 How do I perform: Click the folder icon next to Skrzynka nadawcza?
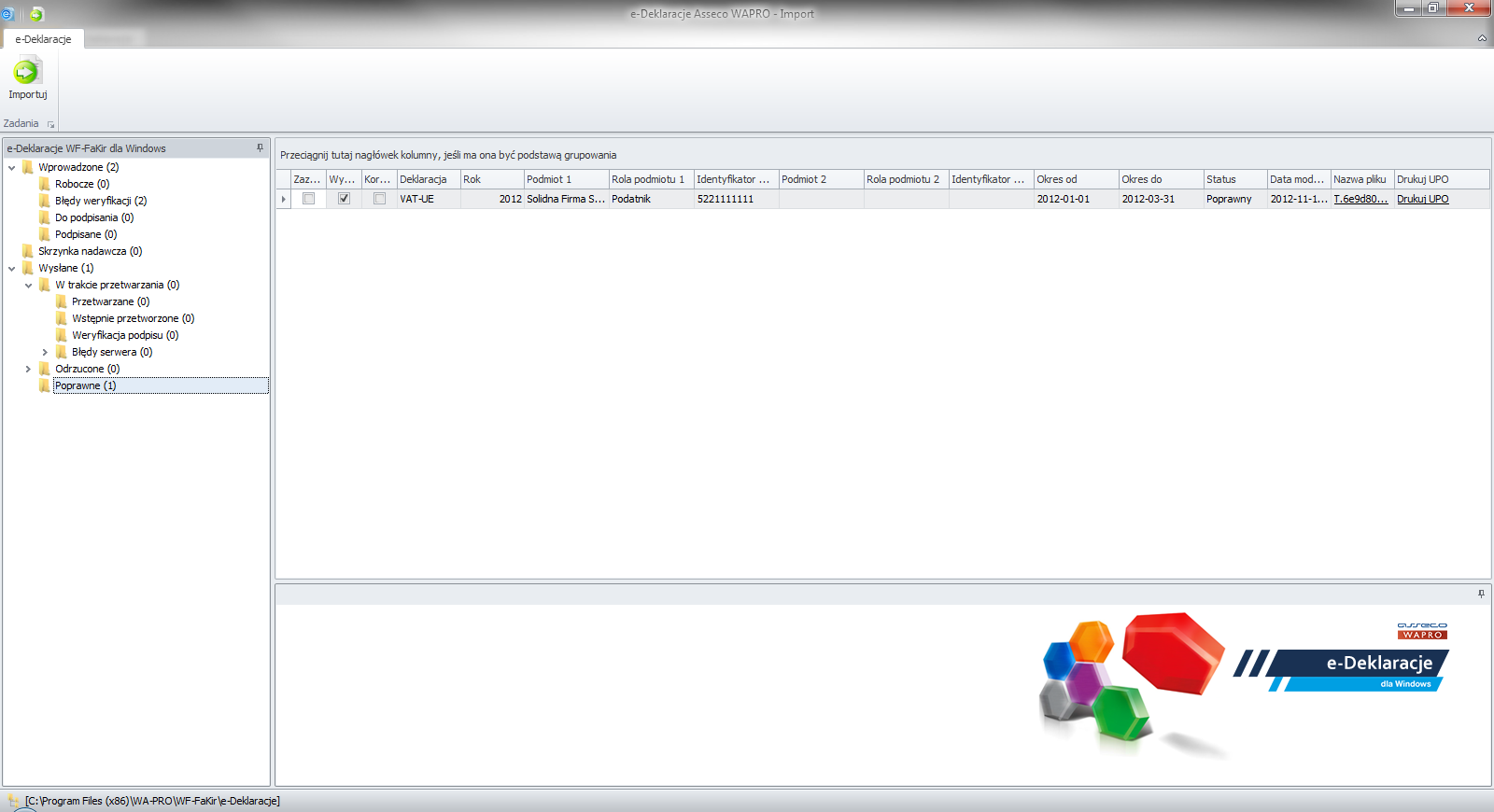(x=27, y=251)
